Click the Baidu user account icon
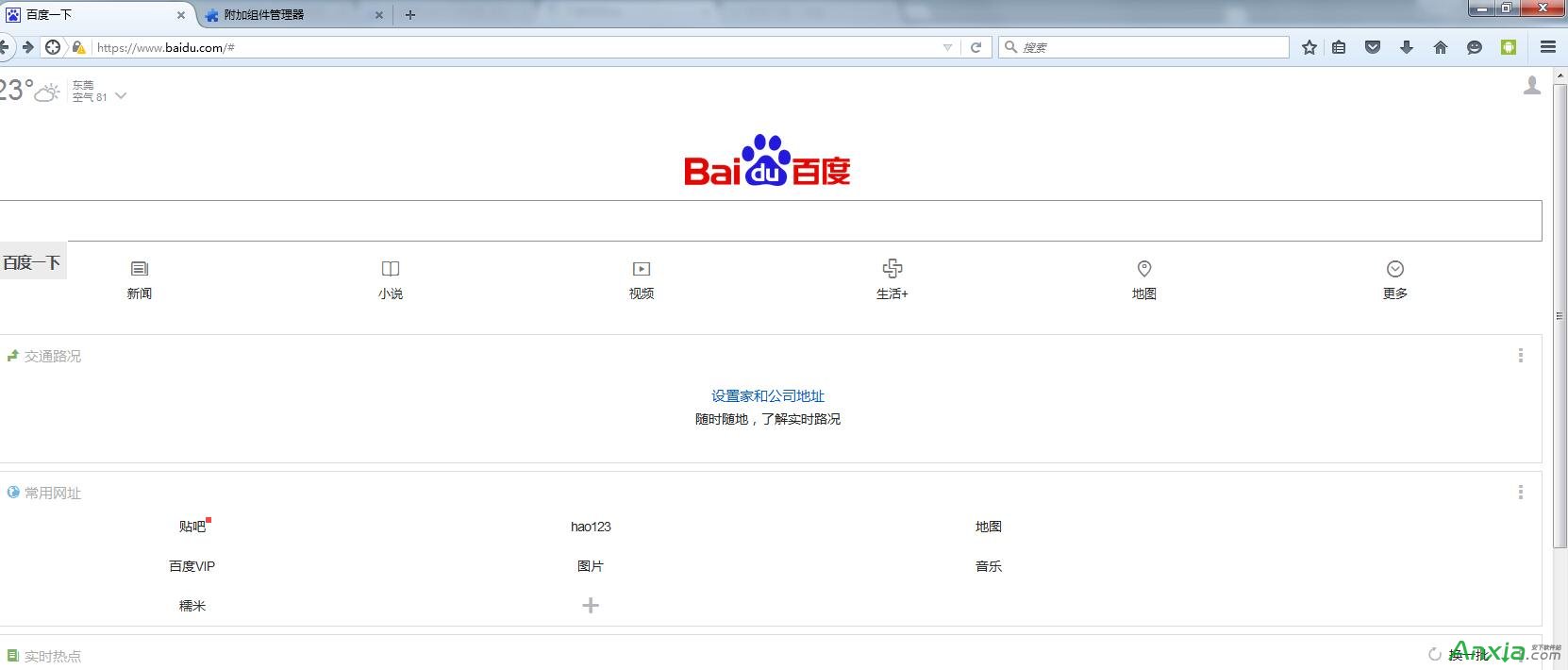1568x670 pixels. tap(1532, 86)
